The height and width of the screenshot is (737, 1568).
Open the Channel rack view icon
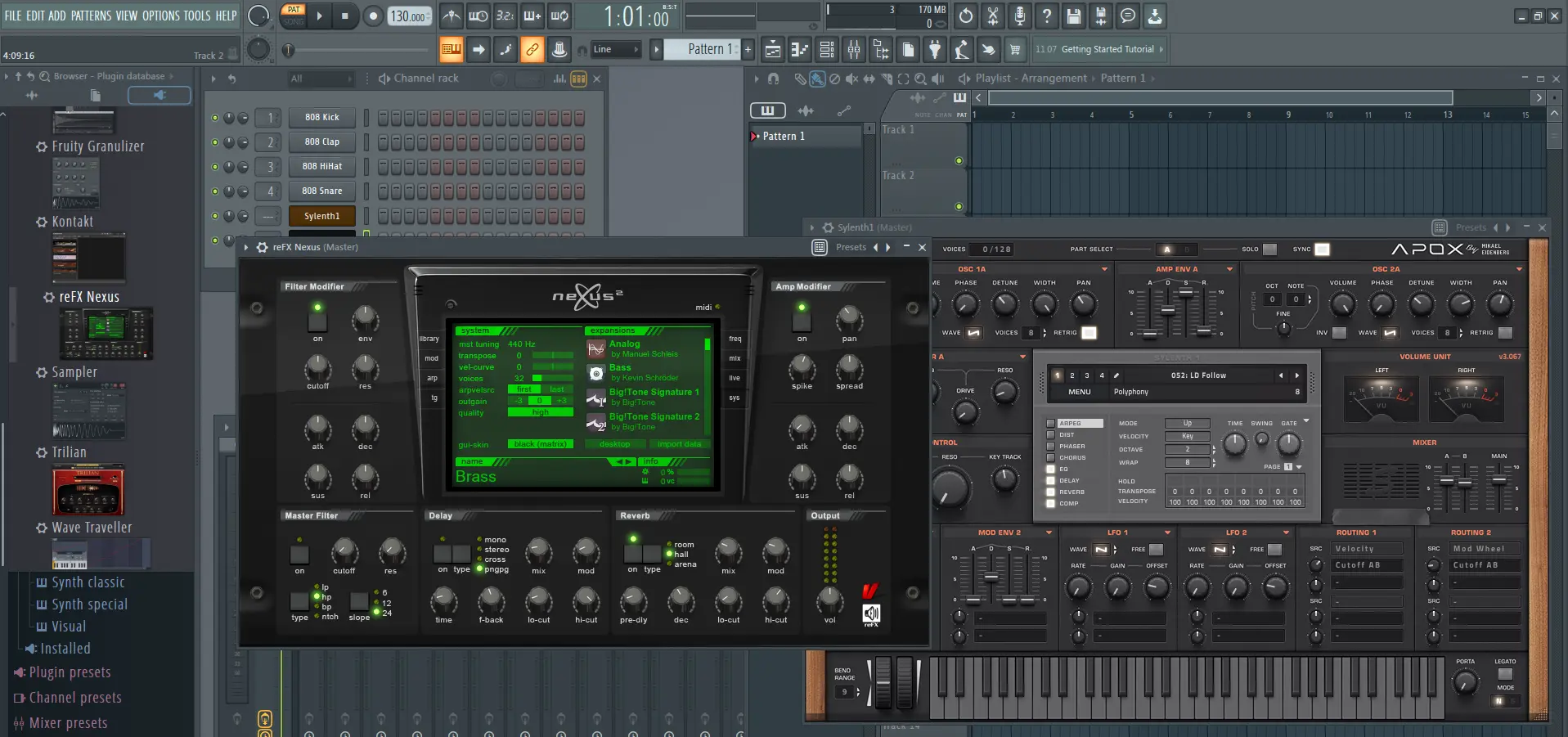coord(827,50)
